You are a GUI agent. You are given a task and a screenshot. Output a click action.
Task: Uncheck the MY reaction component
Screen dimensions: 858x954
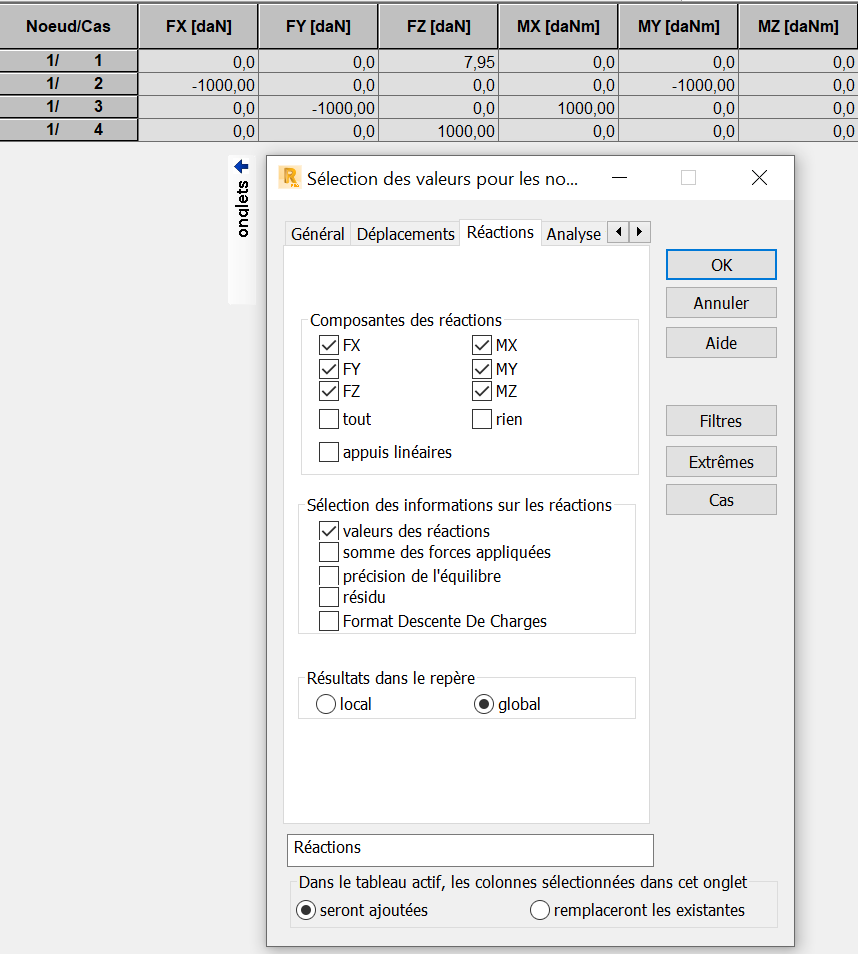[482, 369]
